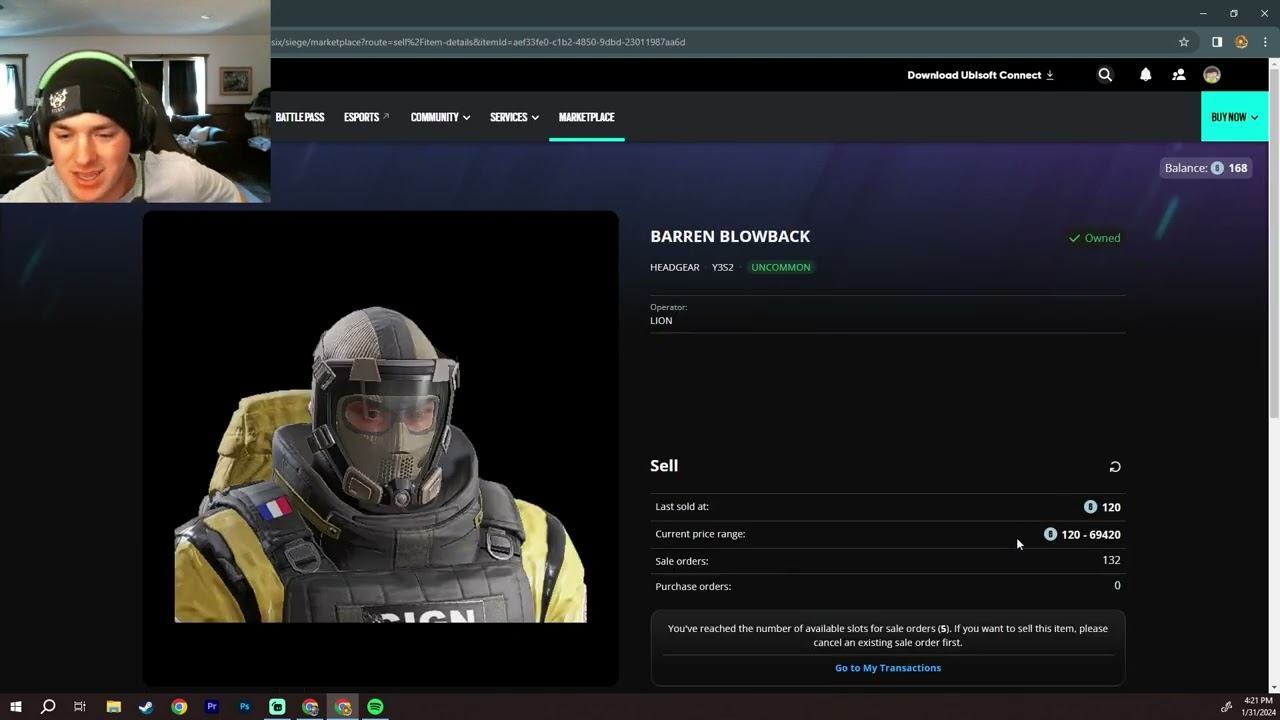This screenshot has height=720, width=1280.
Task: Open the Battle Pass nav item
Action: [x=300, y=117]
